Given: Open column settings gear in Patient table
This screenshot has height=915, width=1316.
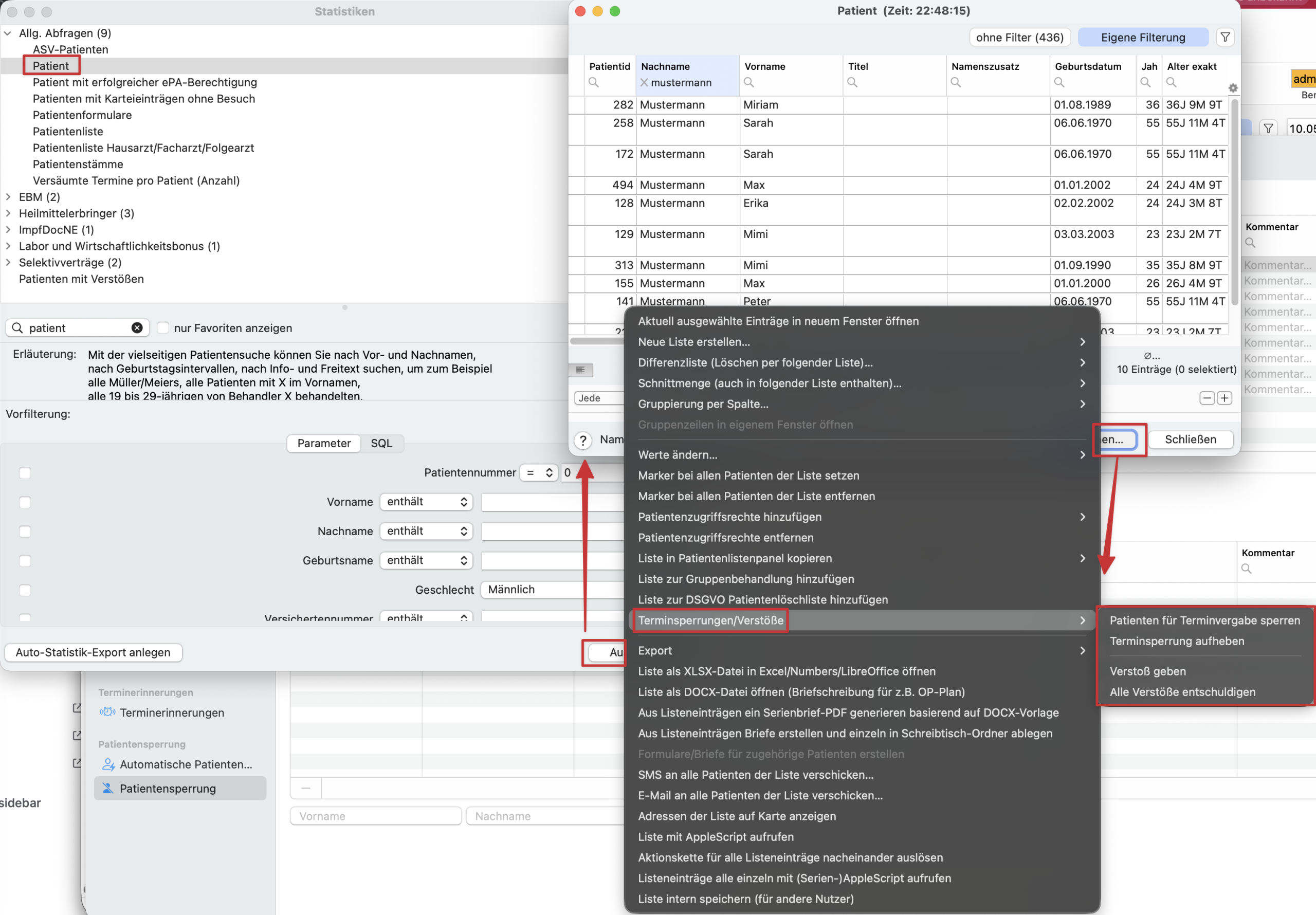Looking at the screenshot, I should tap(1233, 88).
